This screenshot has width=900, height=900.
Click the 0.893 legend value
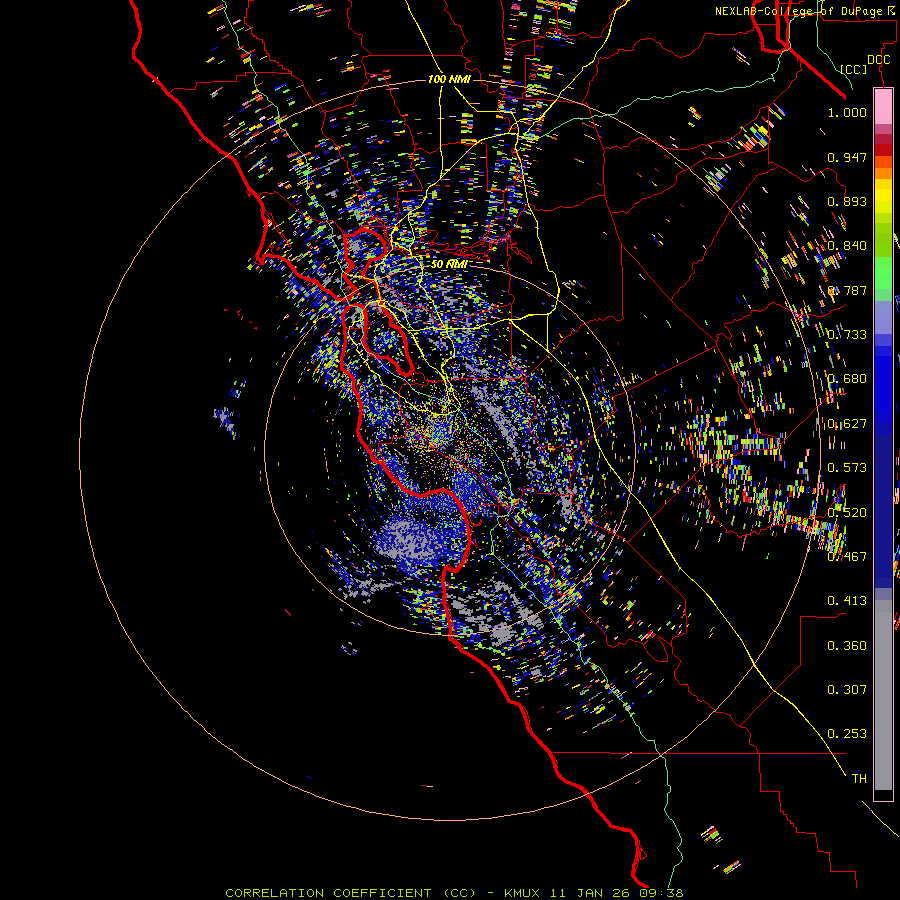pyautogui.click(x=847, y=201)
